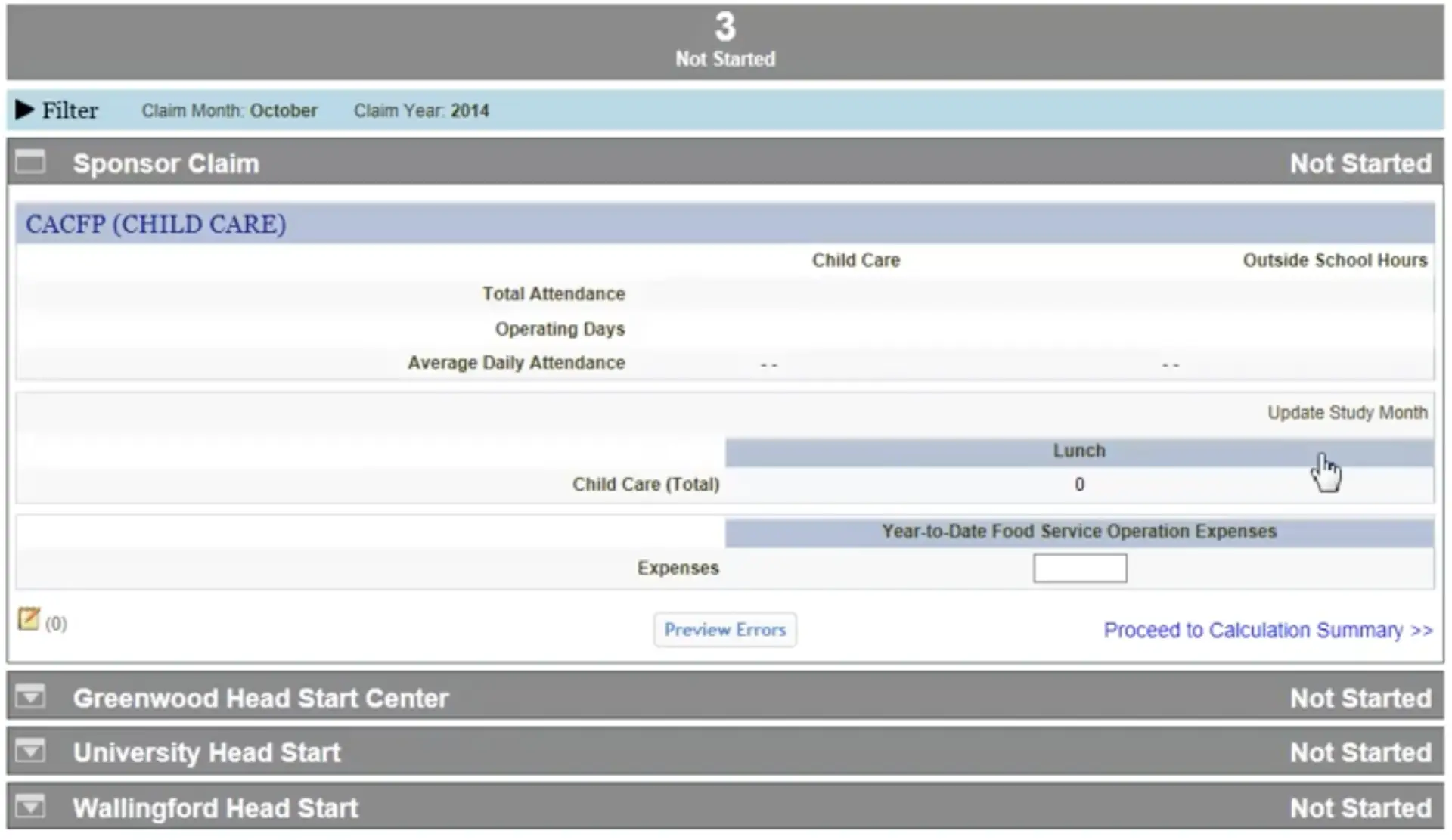The image size is (1452, 840).
Task: Click Update Study Month link
Action: pos(1348,413)
